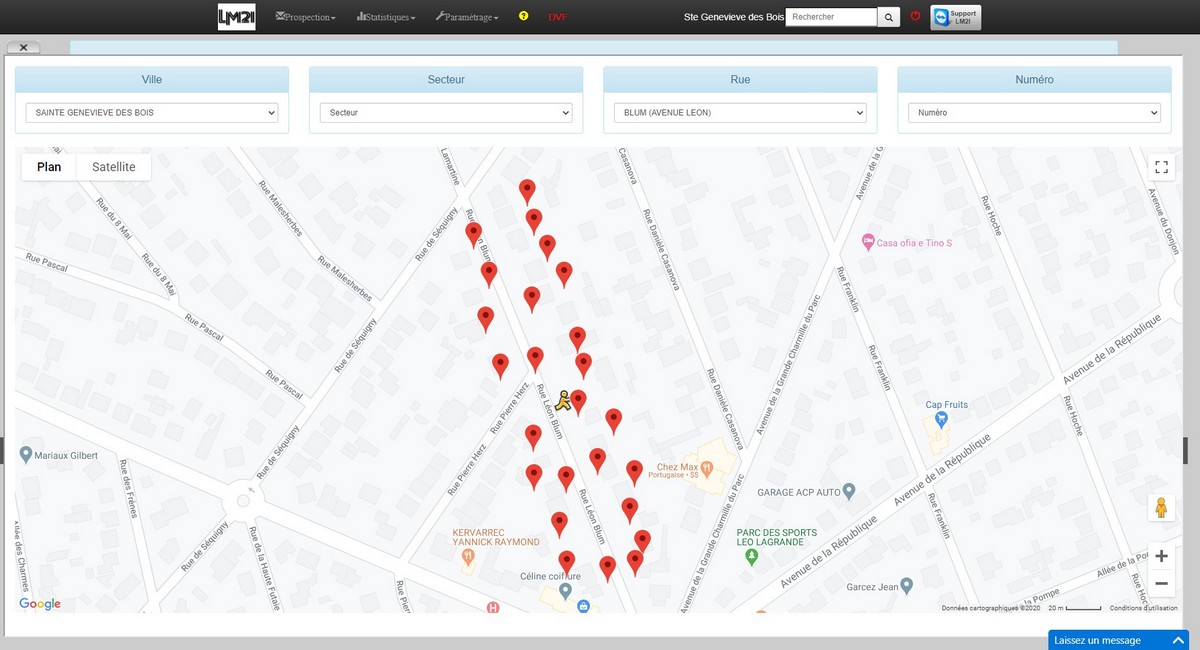Open the Laissez un message chat bar
Image resolution: width=1200 pixels, height=650 pixels.
1118,640
